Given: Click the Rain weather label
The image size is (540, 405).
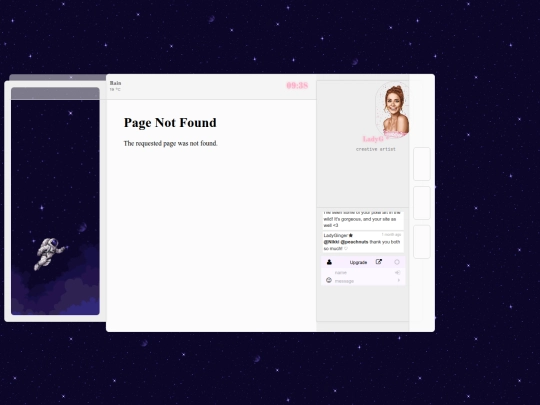Looking at the screenshot, I should click(x=115, y=83).
